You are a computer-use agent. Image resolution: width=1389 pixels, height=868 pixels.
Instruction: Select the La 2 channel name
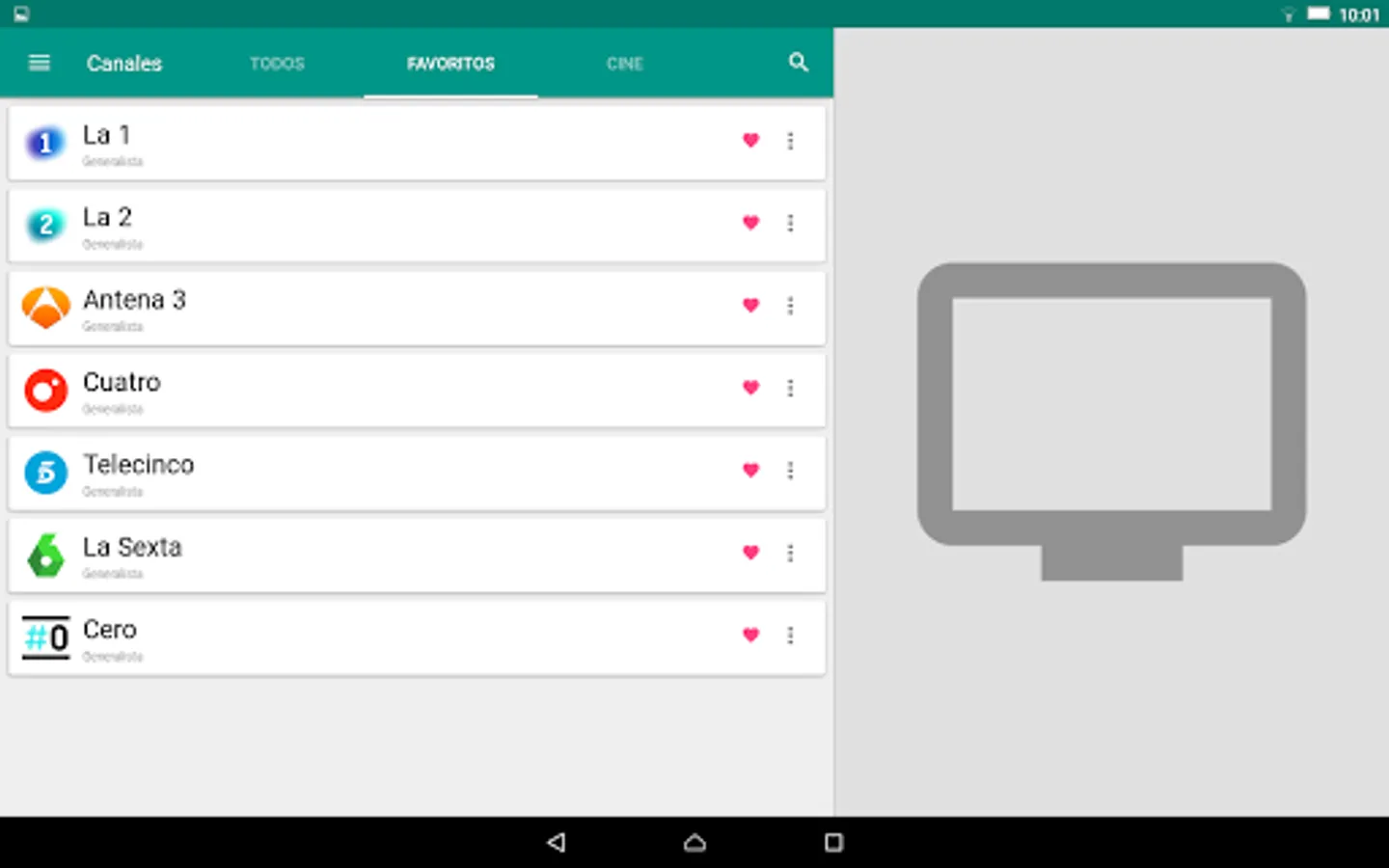pos(107,217)
